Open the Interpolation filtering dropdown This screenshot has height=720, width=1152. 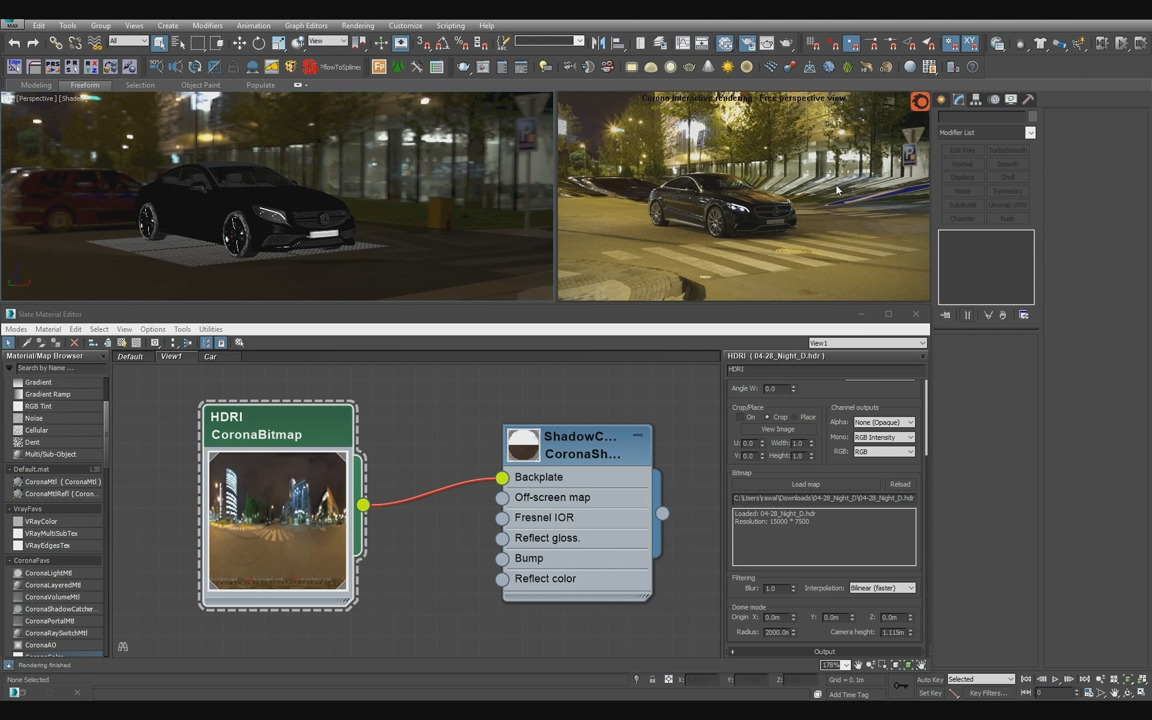(882, 588)
